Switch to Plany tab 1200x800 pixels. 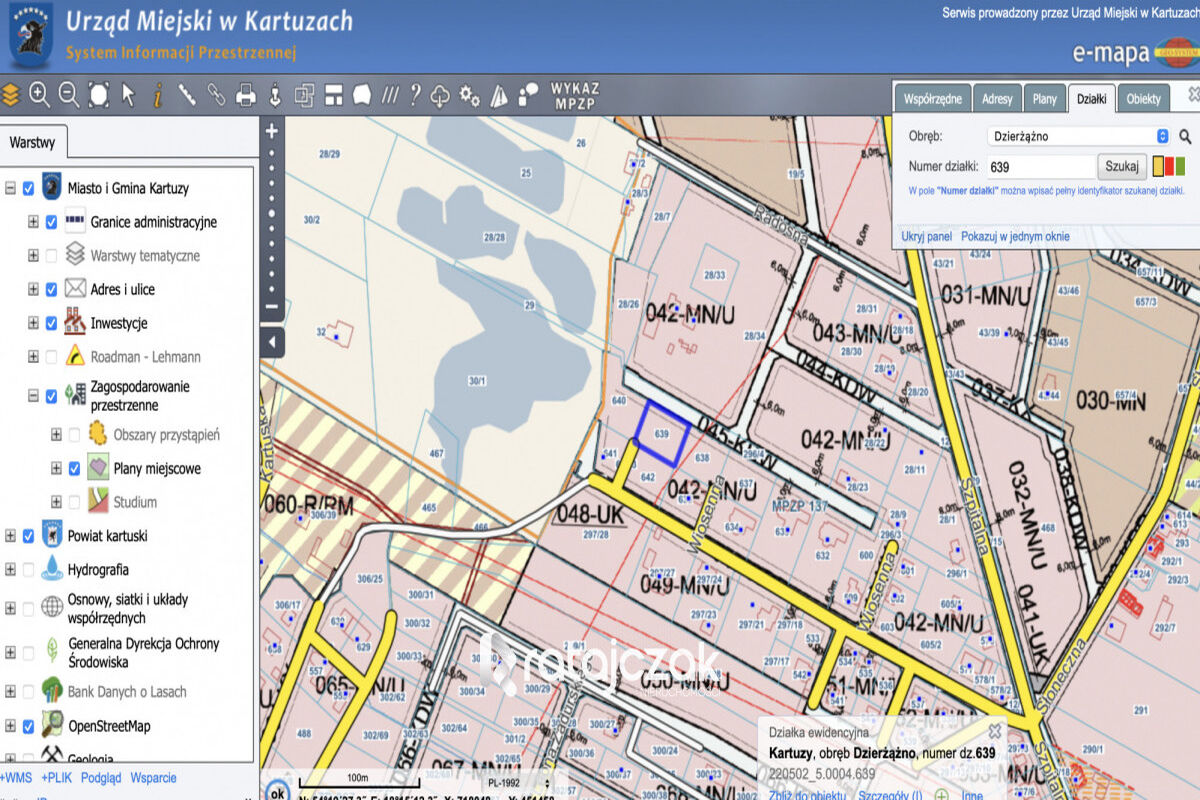click(x=1045, y=99)
